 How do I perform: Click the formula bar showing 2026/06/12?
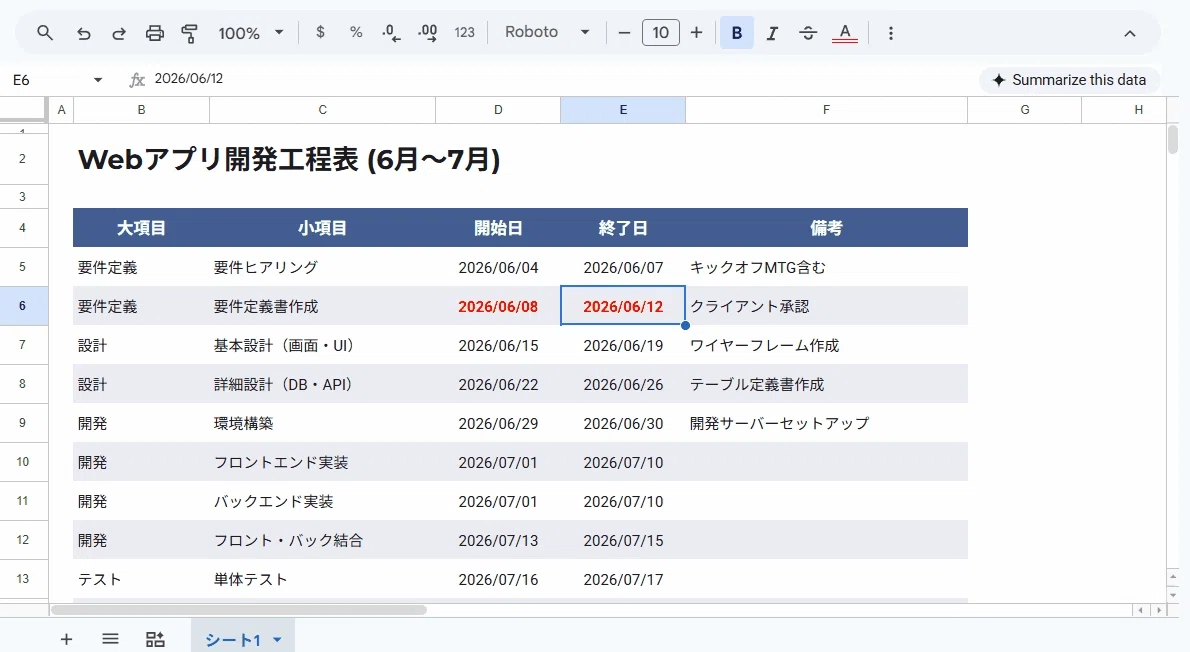tap(562, 79)
